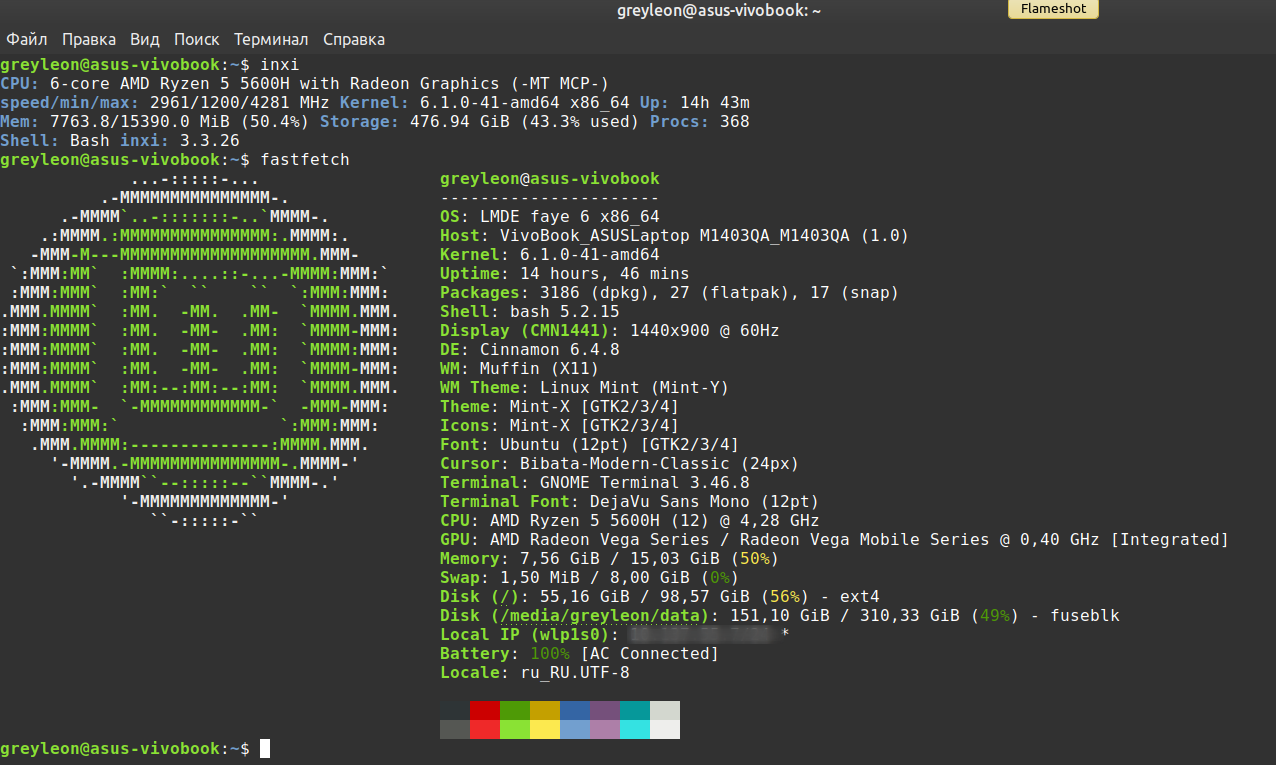Choose the dark purple swatch in top row
Screen dimensions: 1276x765
tap(605, 710)
